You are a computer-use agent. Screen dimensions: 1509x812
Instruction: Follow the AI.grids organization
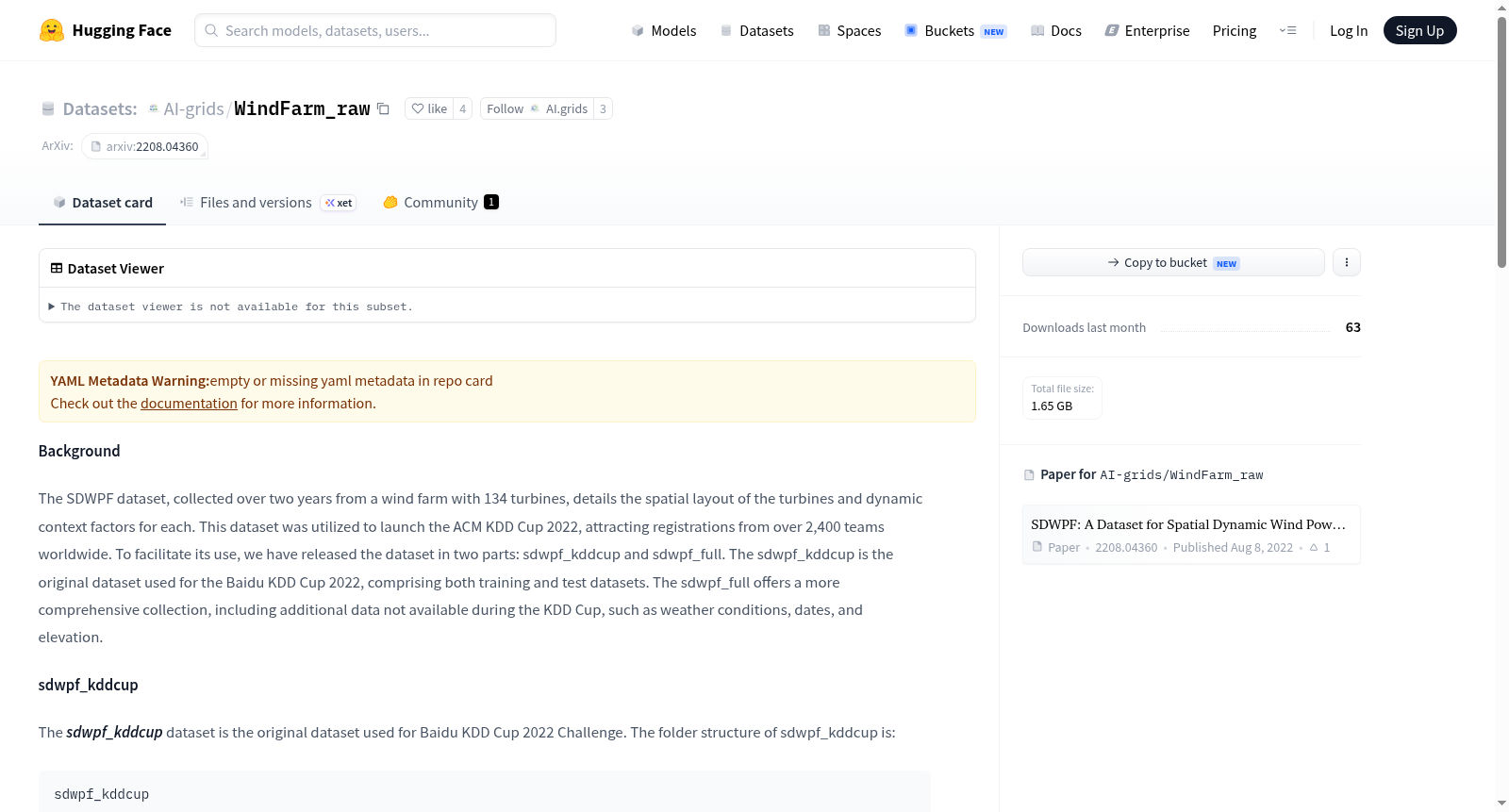click(x=537, y=108)
